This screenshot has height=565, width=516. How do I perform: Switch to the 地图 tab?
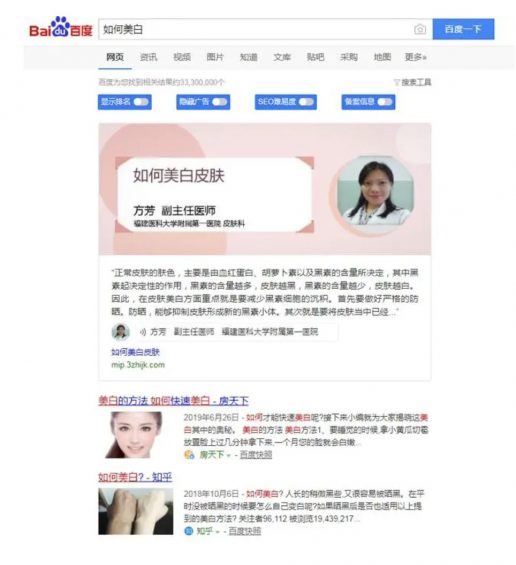382,57
